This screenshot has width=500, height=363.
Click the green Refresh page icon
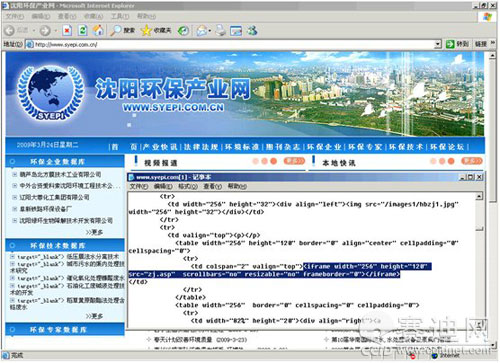pos(83,31)
